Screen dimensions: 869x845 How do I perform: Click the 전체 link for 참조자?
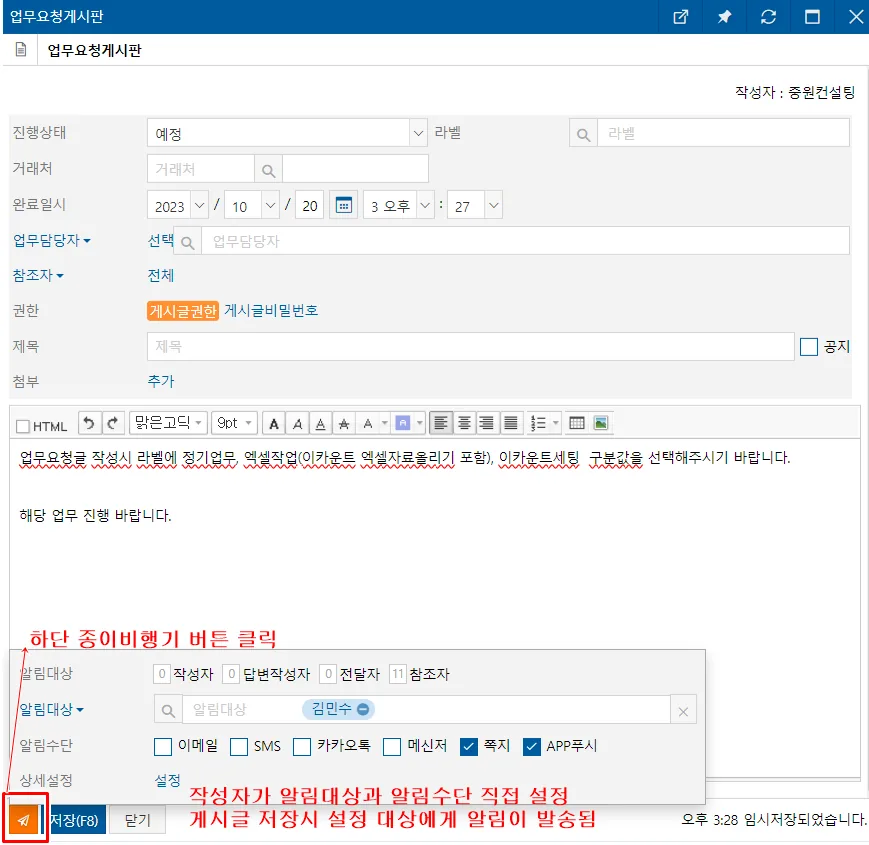[x=161, y=275]
